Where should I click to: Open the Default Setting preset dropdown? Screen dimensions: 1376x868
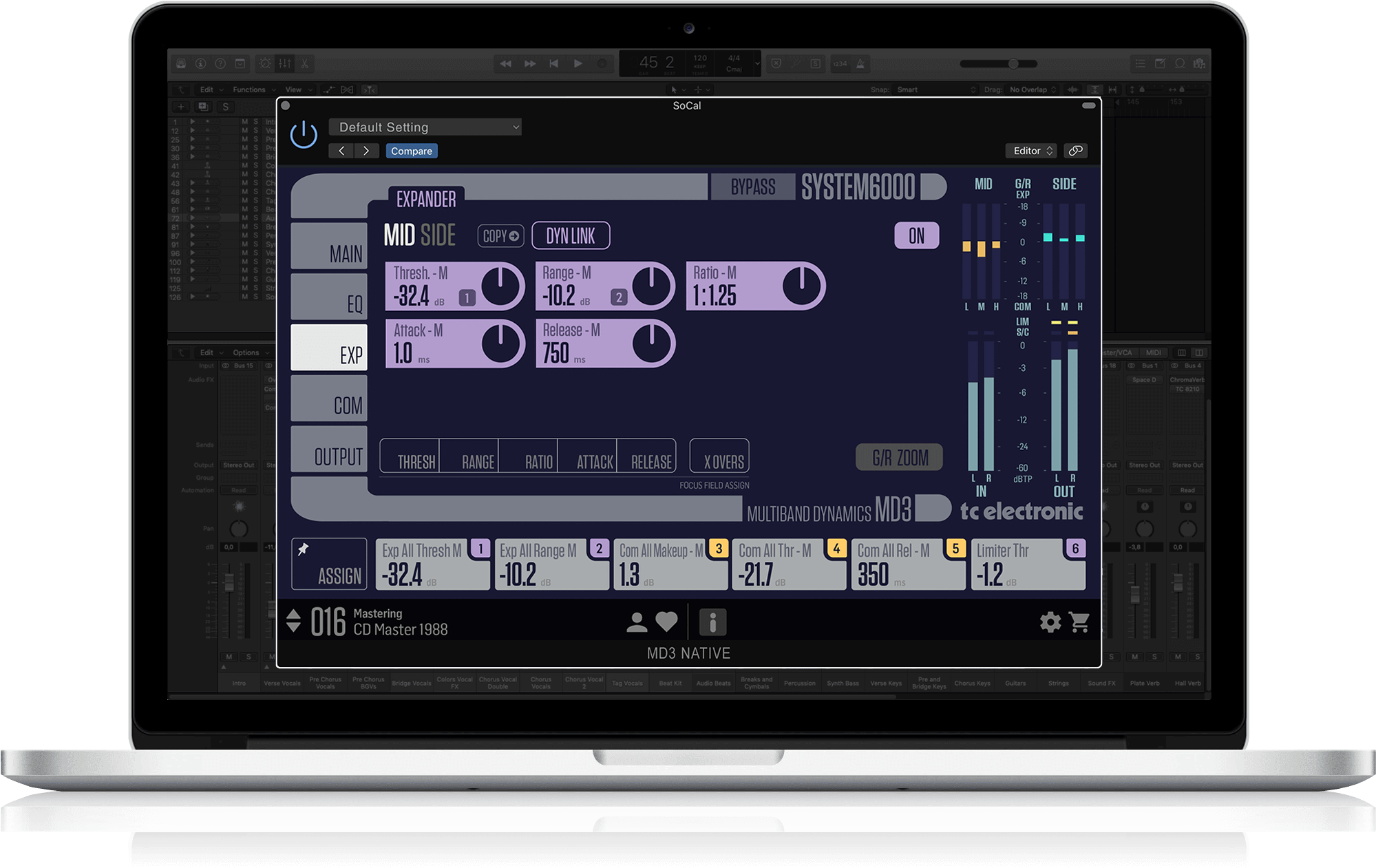[x=425, y=127]
